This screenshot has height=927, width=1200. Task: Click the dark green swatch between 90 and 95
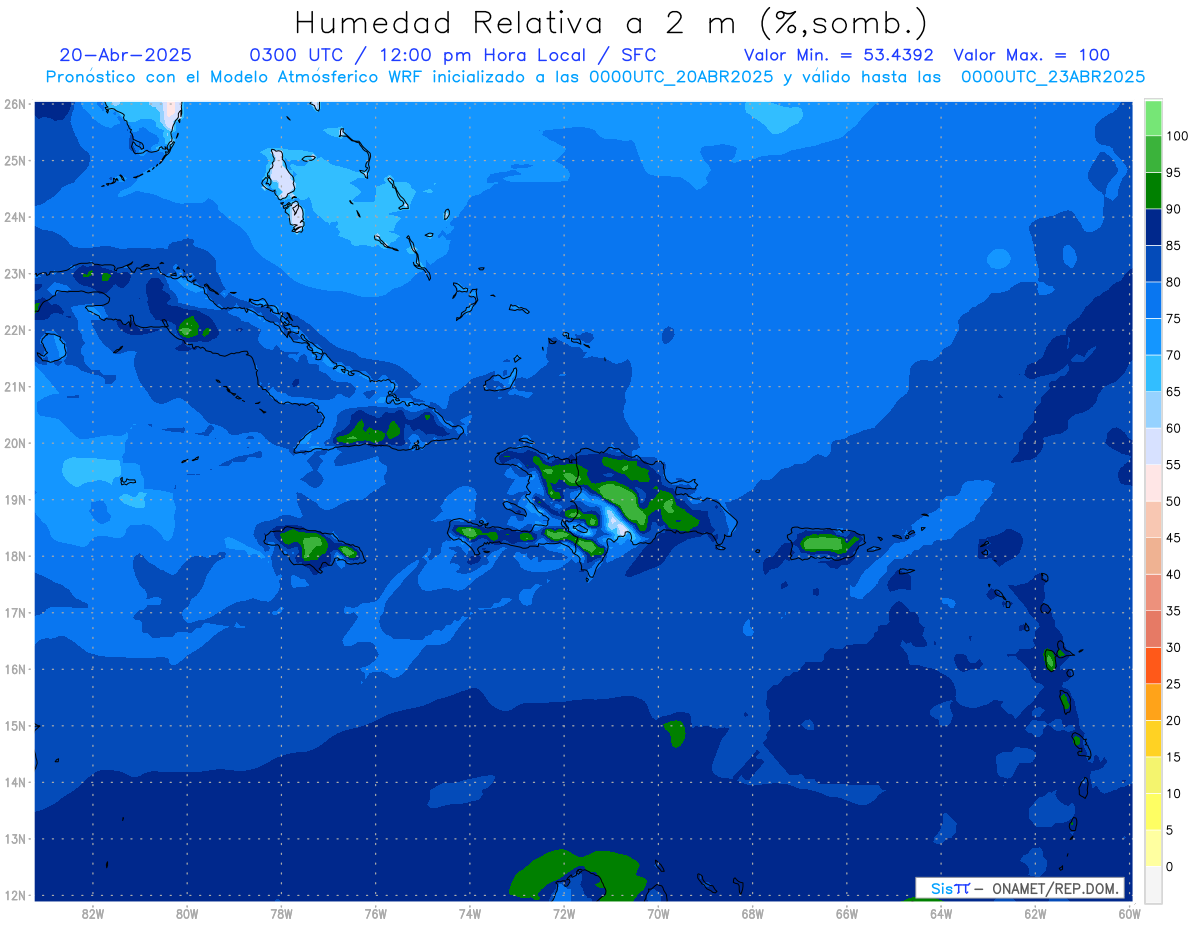point(1153,190)
